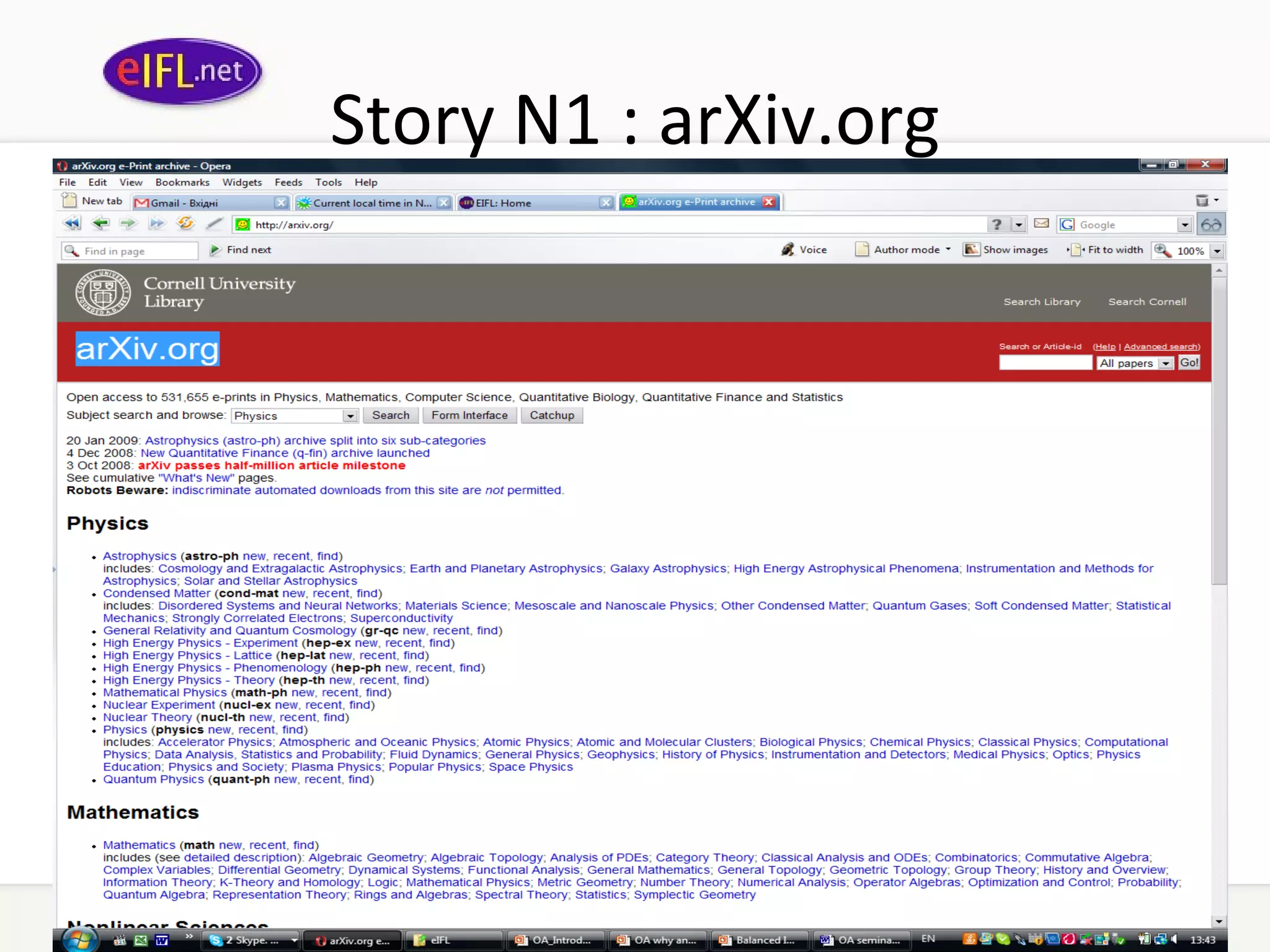This screenshot has width=1270, height=952.
Task: Click the vertical scrollbar thumb
Action: [x=1219, y=431]
